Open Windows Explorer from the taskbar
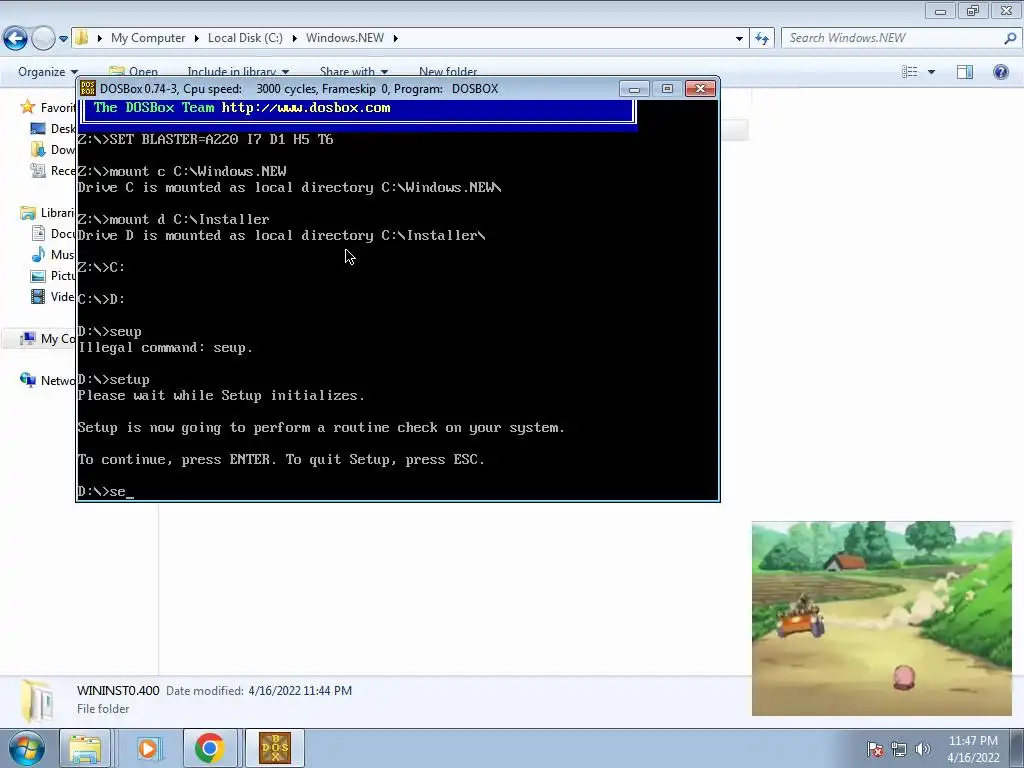 click(85, 748)
